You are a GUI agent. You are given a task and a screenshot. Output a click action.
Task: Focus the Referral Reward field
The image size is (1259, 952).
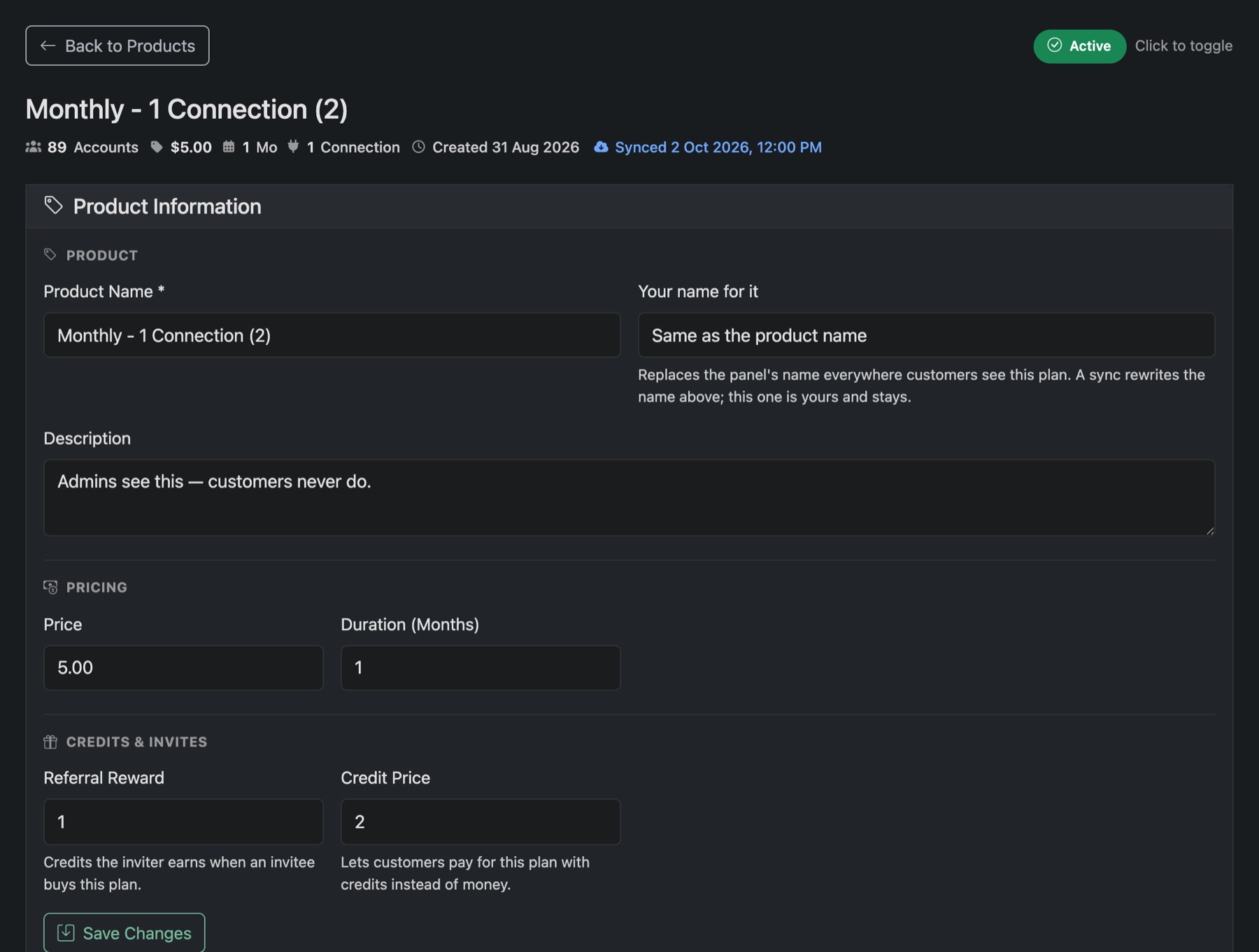click(183, 822)
